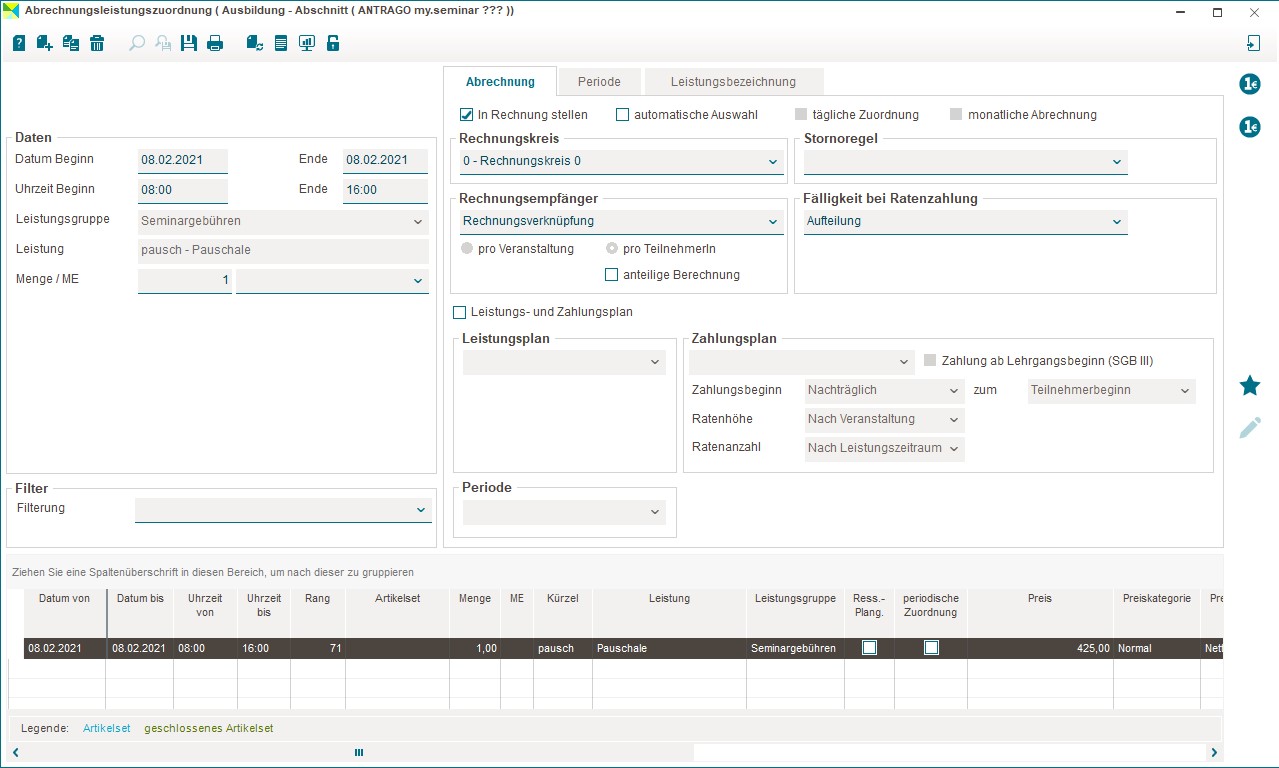Open the Leistungsbezeichnung tab
Screen dimensions: 1279x768
(733, 82)
